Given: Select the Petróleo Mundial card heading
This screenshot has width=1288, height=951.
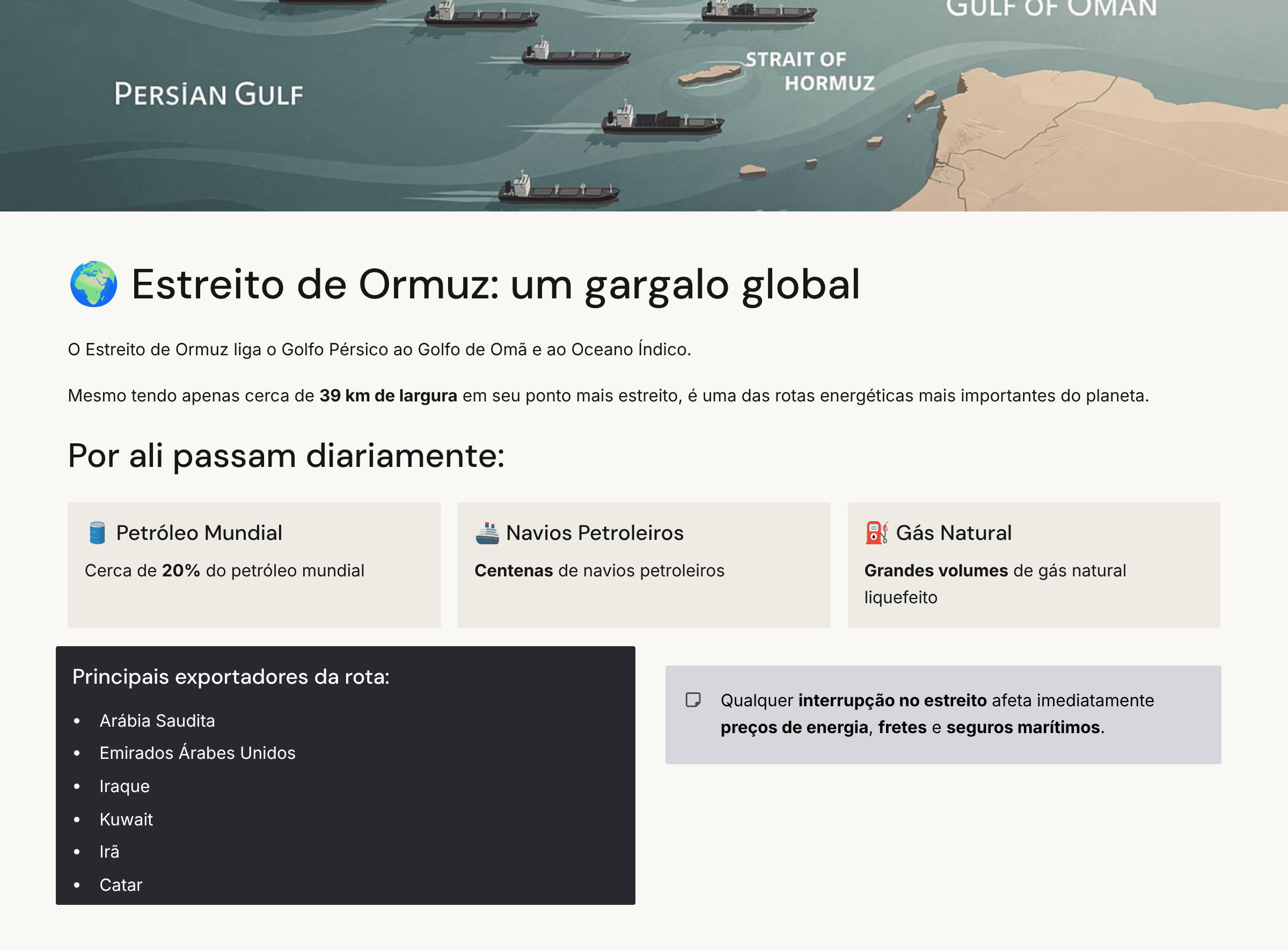Looking at the screenshot, I should pyautogui.click(x=199, y=533).
